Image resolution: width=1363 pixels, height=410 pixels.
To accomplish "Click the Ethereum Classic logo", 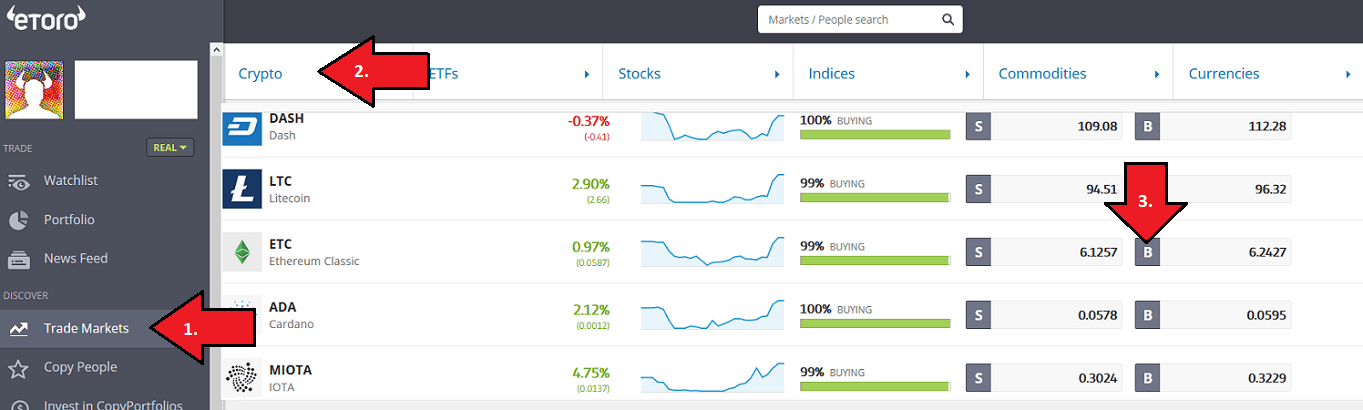I will [241, 252].
